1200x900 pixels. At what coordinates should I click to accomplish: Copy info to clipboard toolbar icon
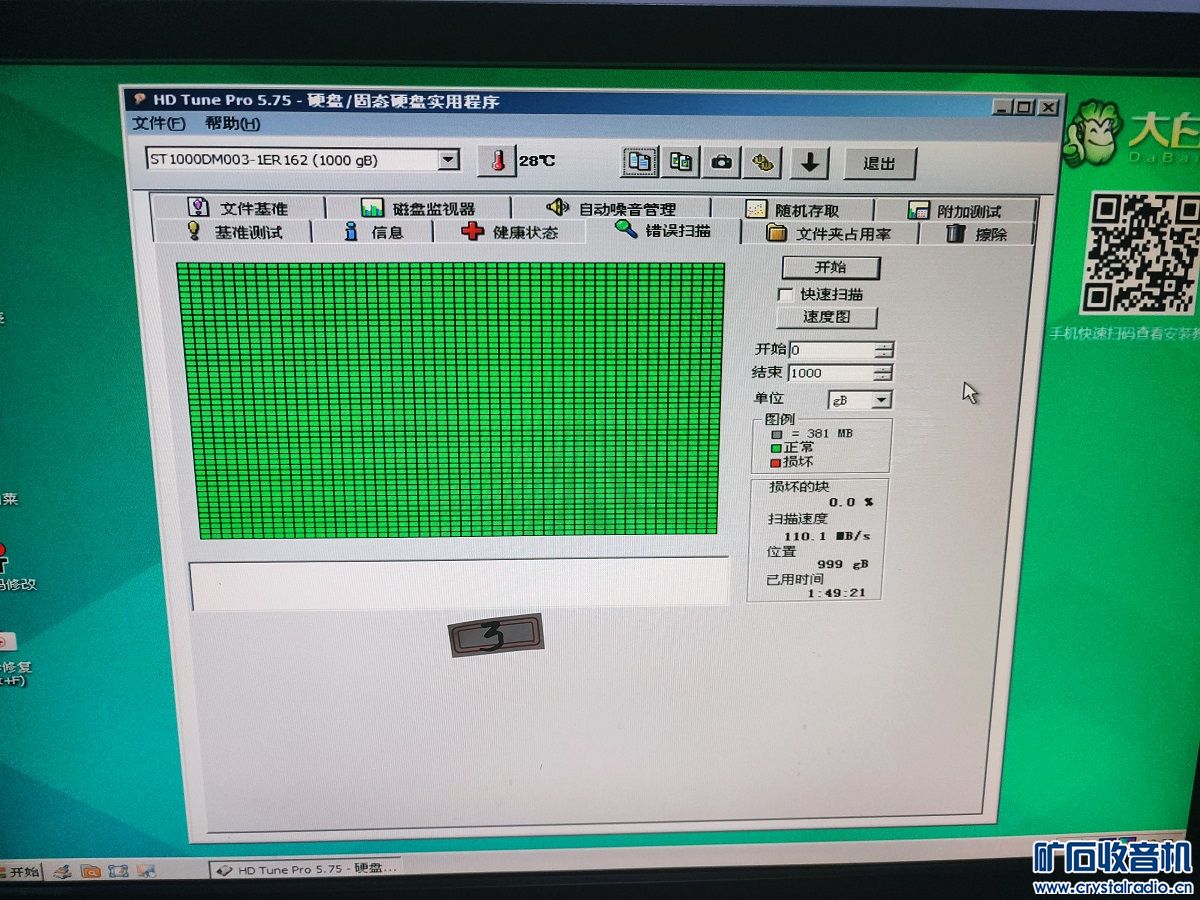point(640,161)
